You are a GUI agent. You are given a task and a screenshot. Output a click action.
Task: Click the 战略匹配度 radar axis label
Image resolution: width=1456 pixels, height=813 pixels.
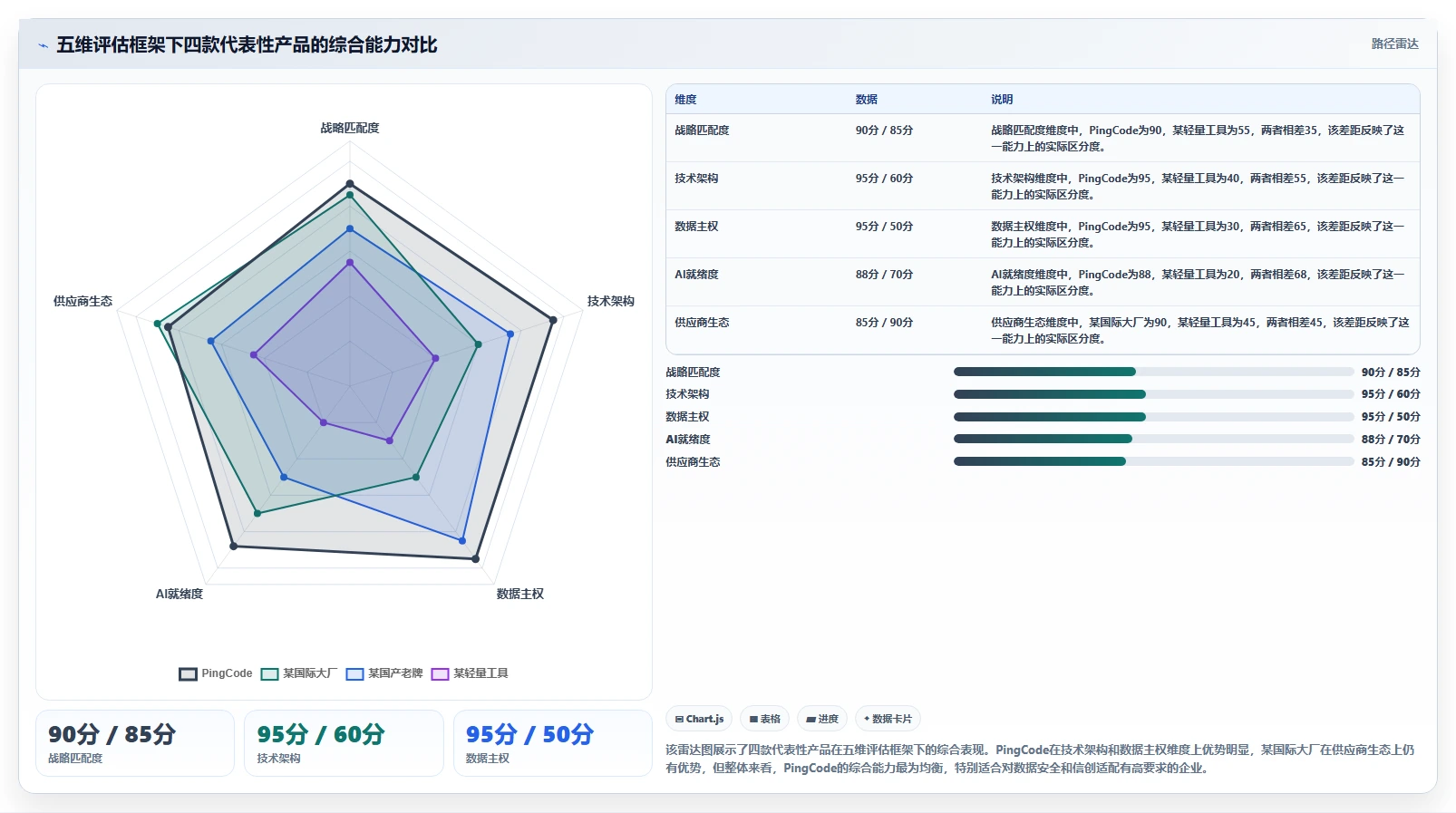pyautogui.click(x=350, y=128)
